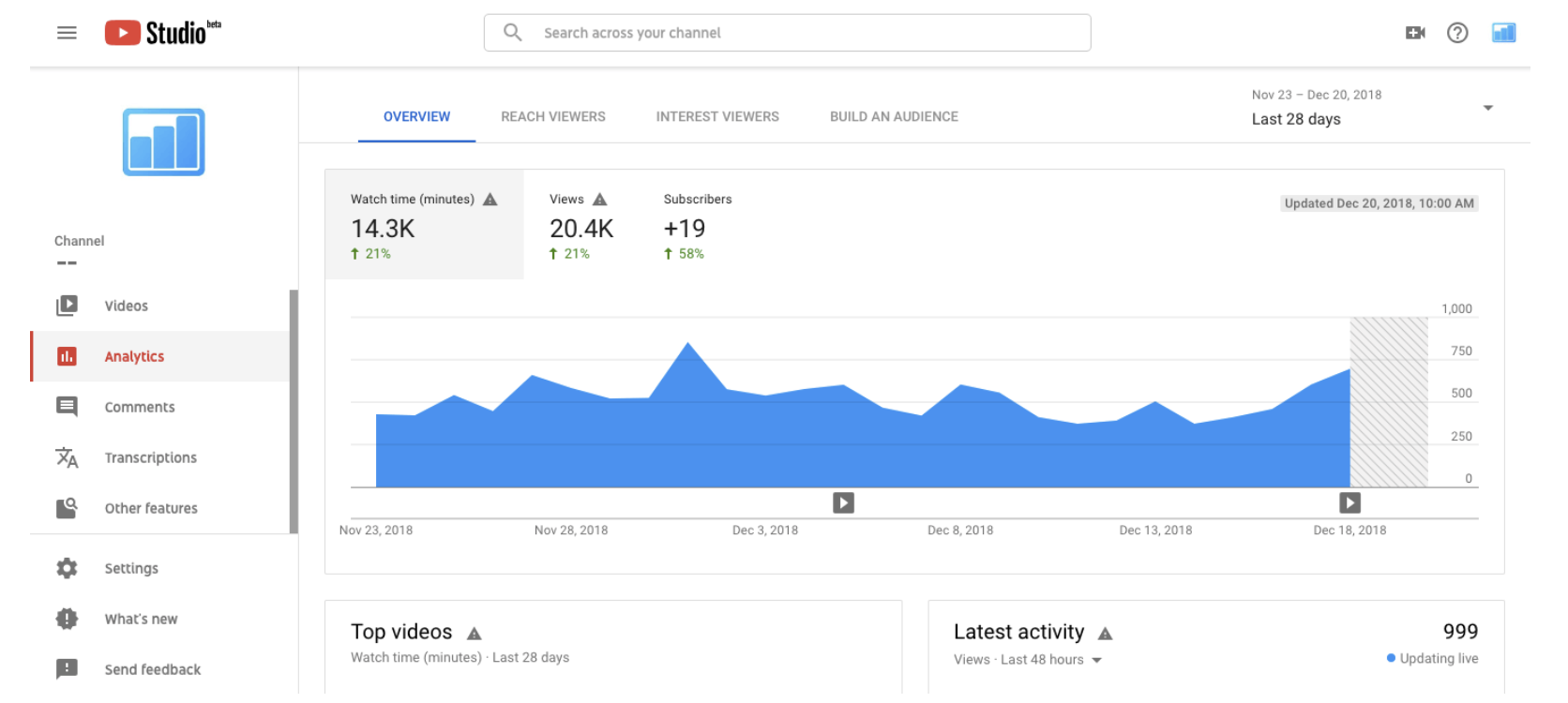
Task: Open the account avatar in top bar
Action: click(1504, 33)
